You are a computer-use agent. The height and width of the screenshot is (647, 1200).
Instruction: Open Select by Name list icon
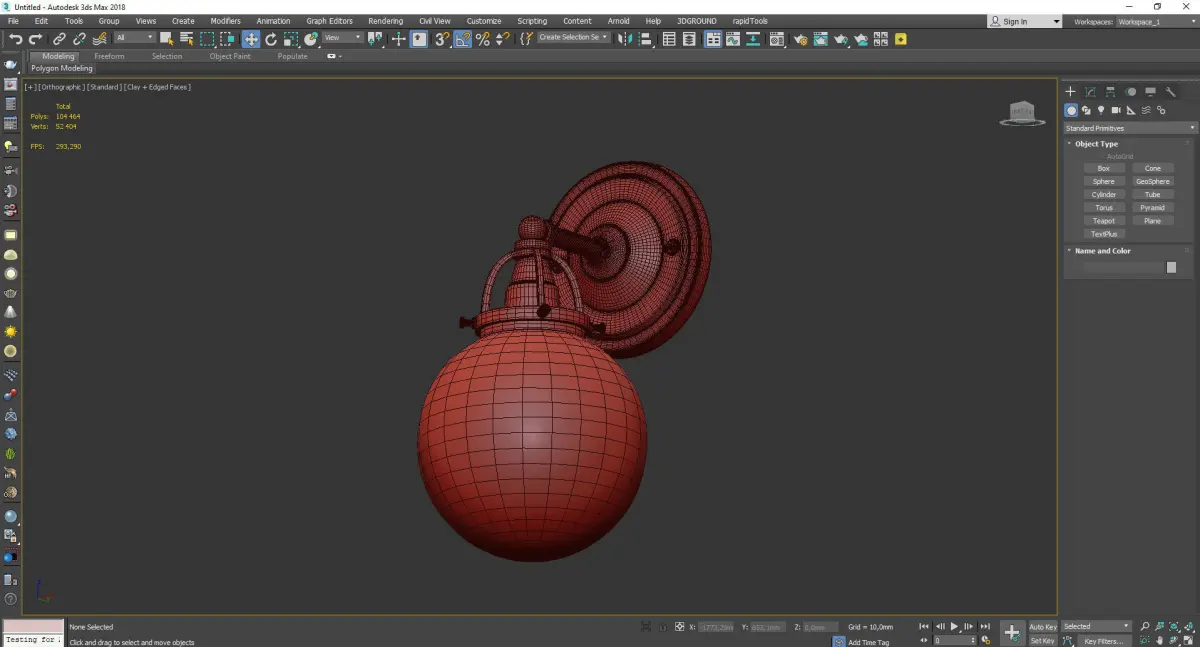186,39
